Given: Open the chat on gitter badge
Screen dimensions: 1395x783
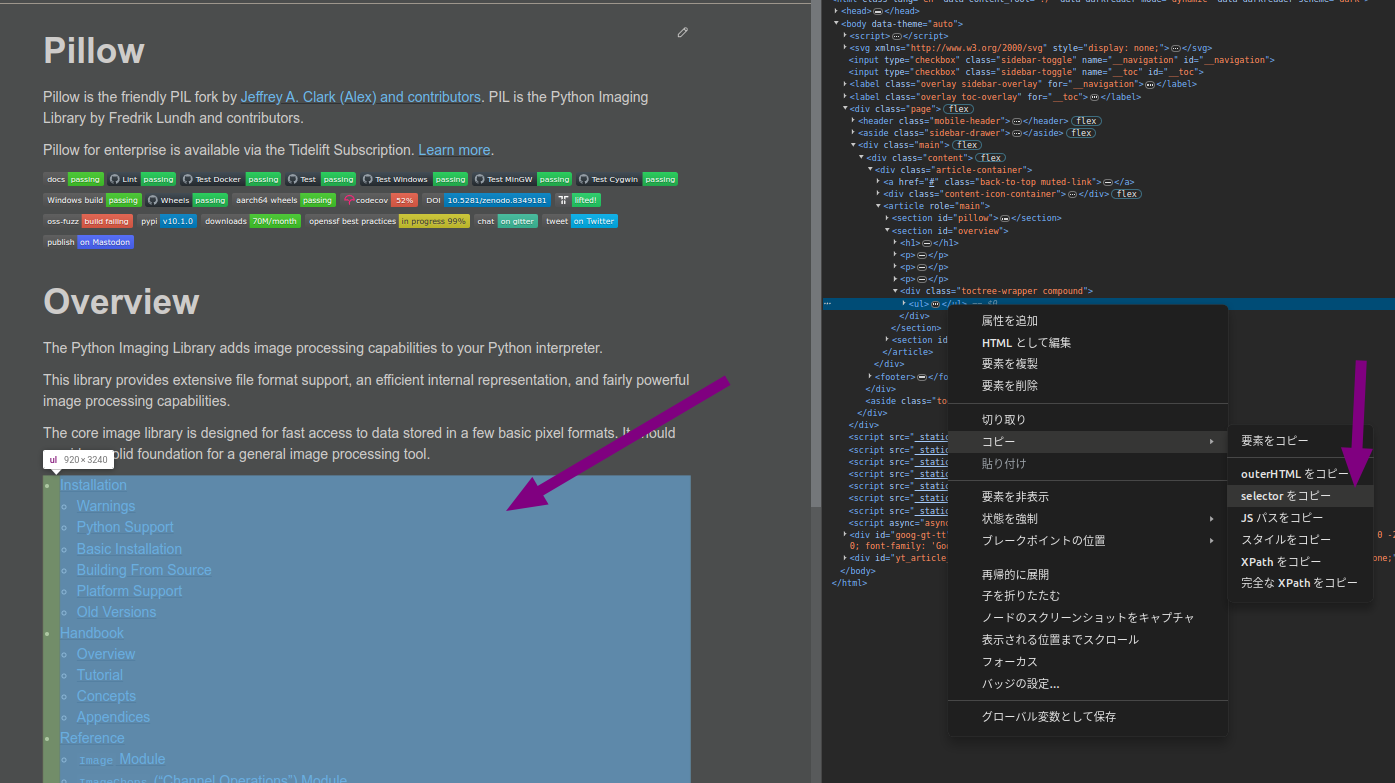Looking at the screenshot, I should (506, 221).
